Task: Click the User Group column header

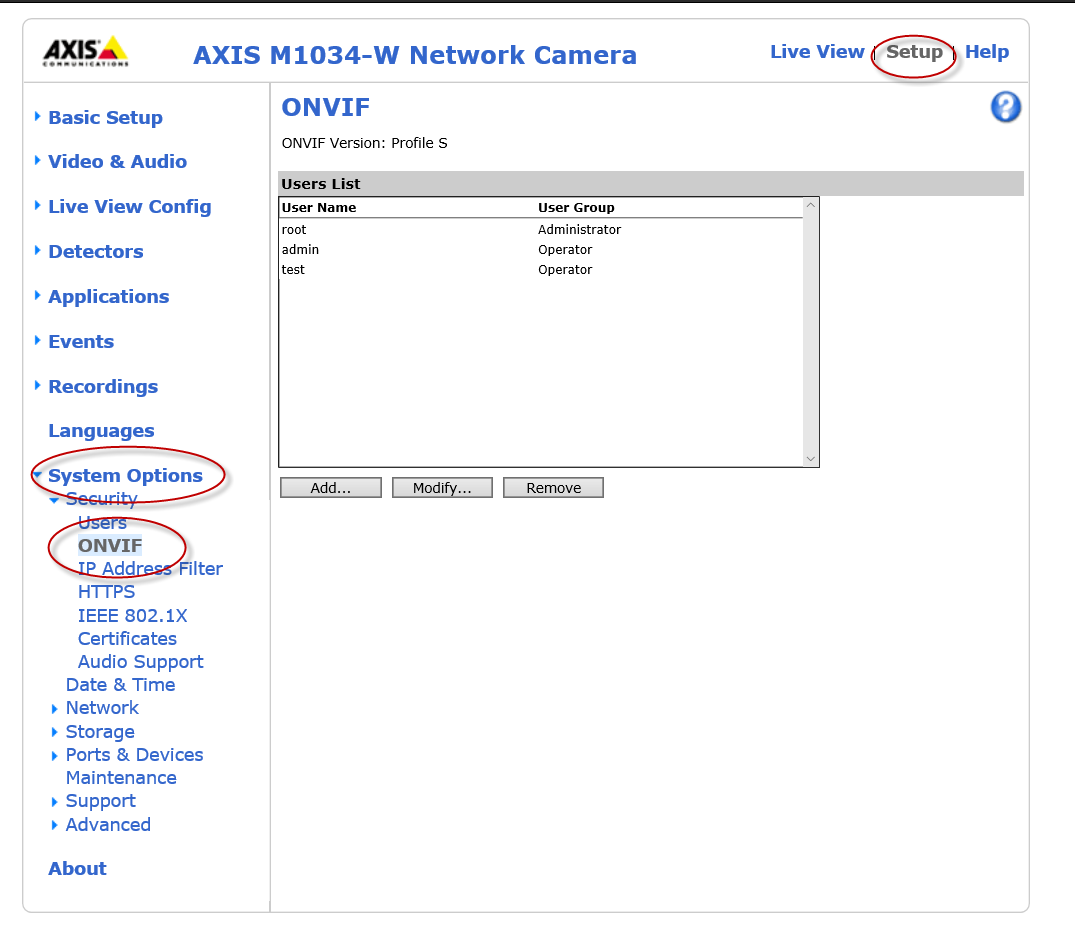Action: coord(576,207)
